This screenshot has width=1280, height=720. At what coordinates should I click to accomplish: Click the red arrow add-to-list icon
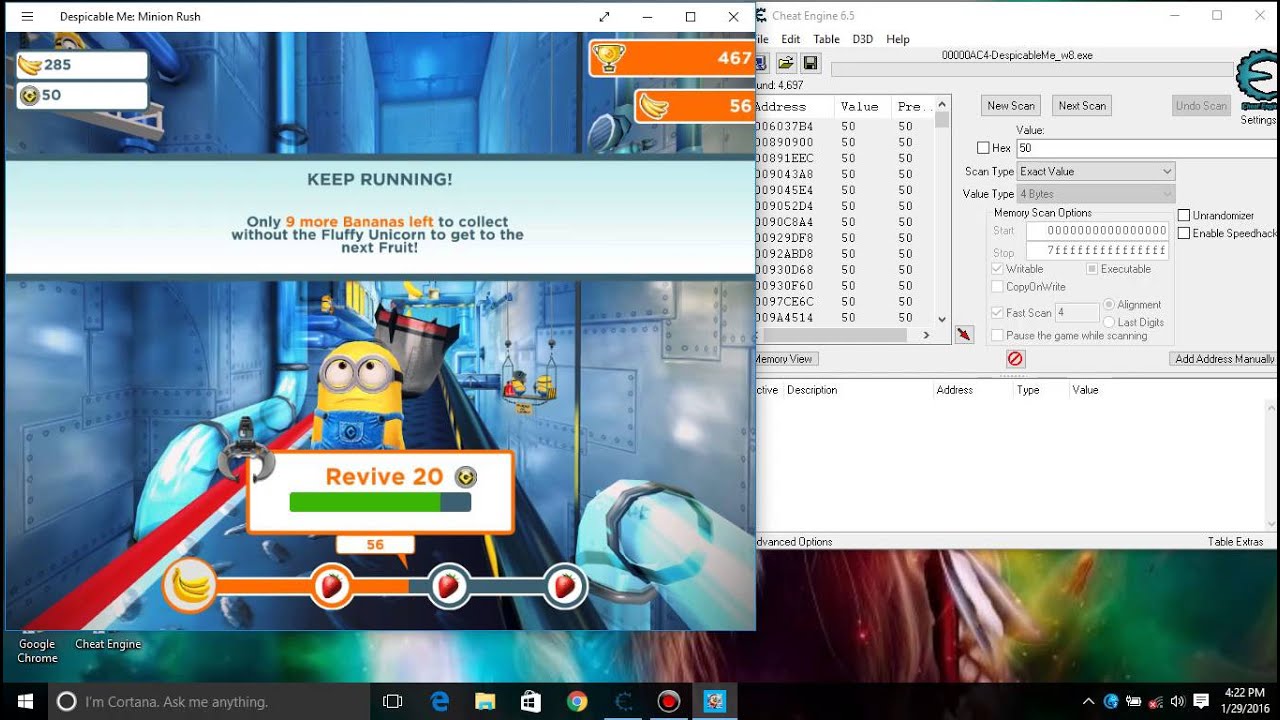pos(964,334)
